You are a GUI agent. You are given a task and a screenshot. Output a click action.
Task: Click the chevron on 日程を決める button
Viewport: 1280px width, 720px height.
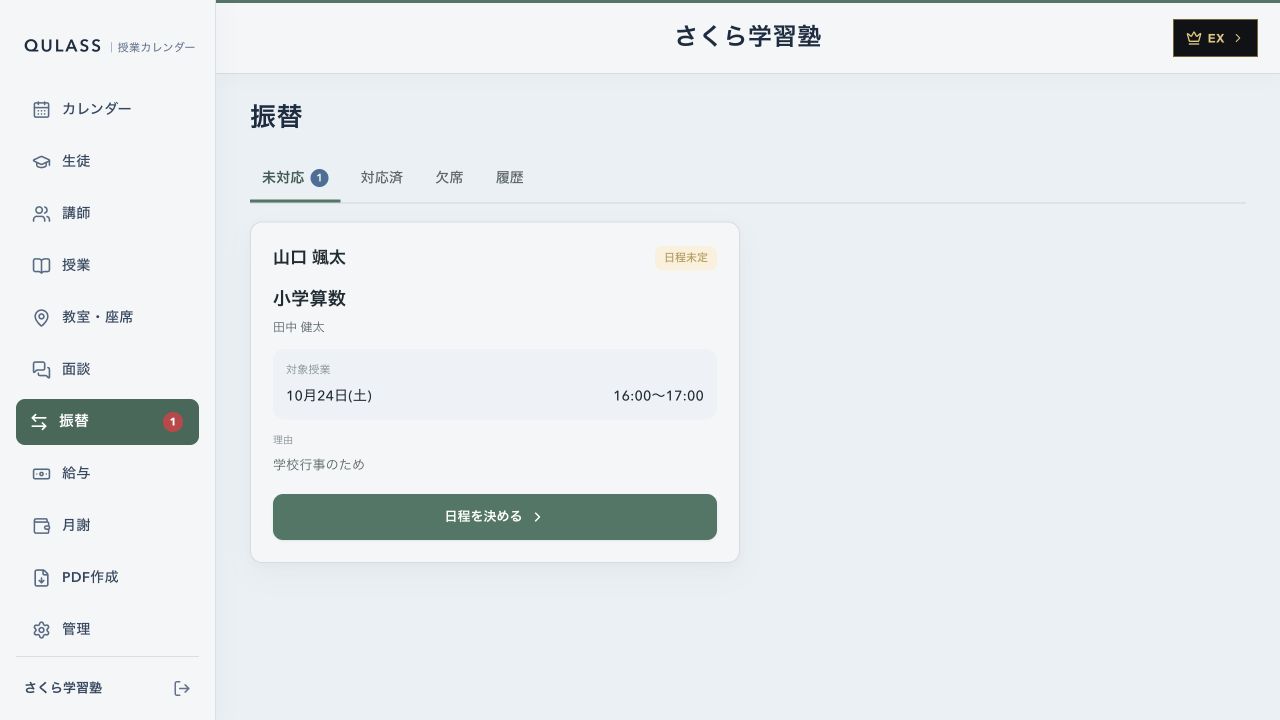(x=537, y=517)
